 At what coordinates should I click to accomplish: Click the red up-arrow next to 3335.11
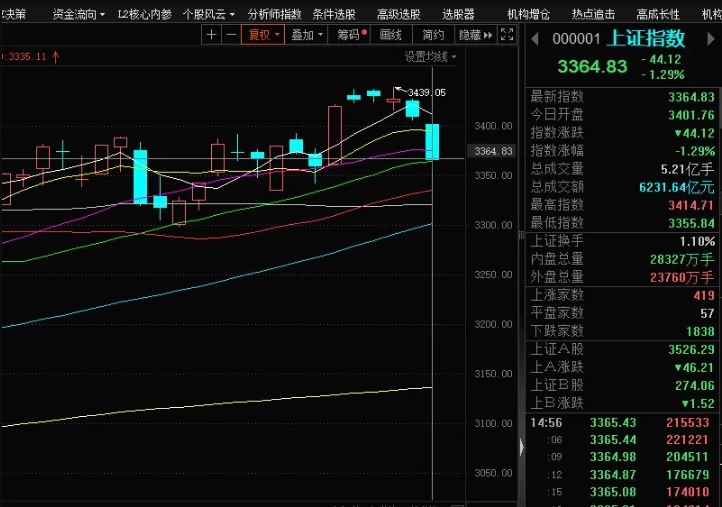click(56, 57)
